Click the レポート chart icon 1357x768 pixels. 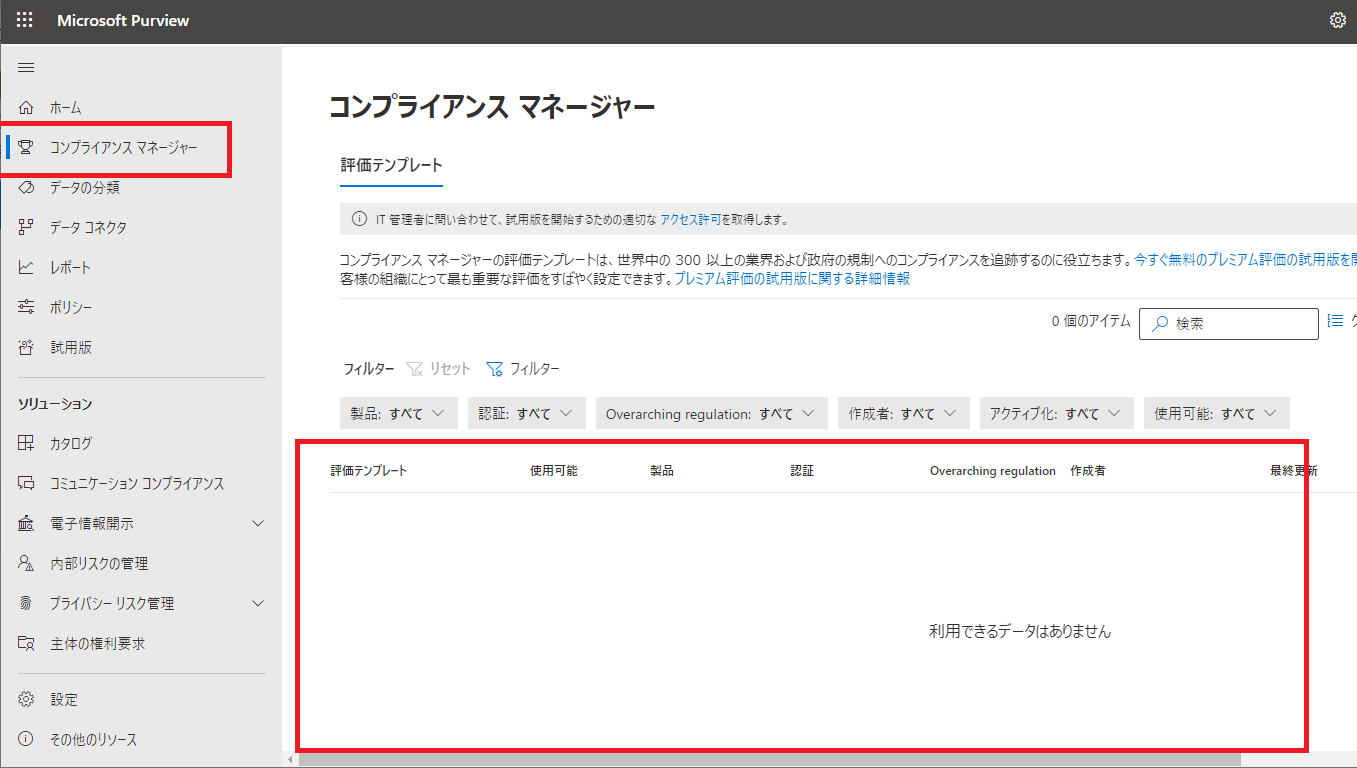click(27, 267)
